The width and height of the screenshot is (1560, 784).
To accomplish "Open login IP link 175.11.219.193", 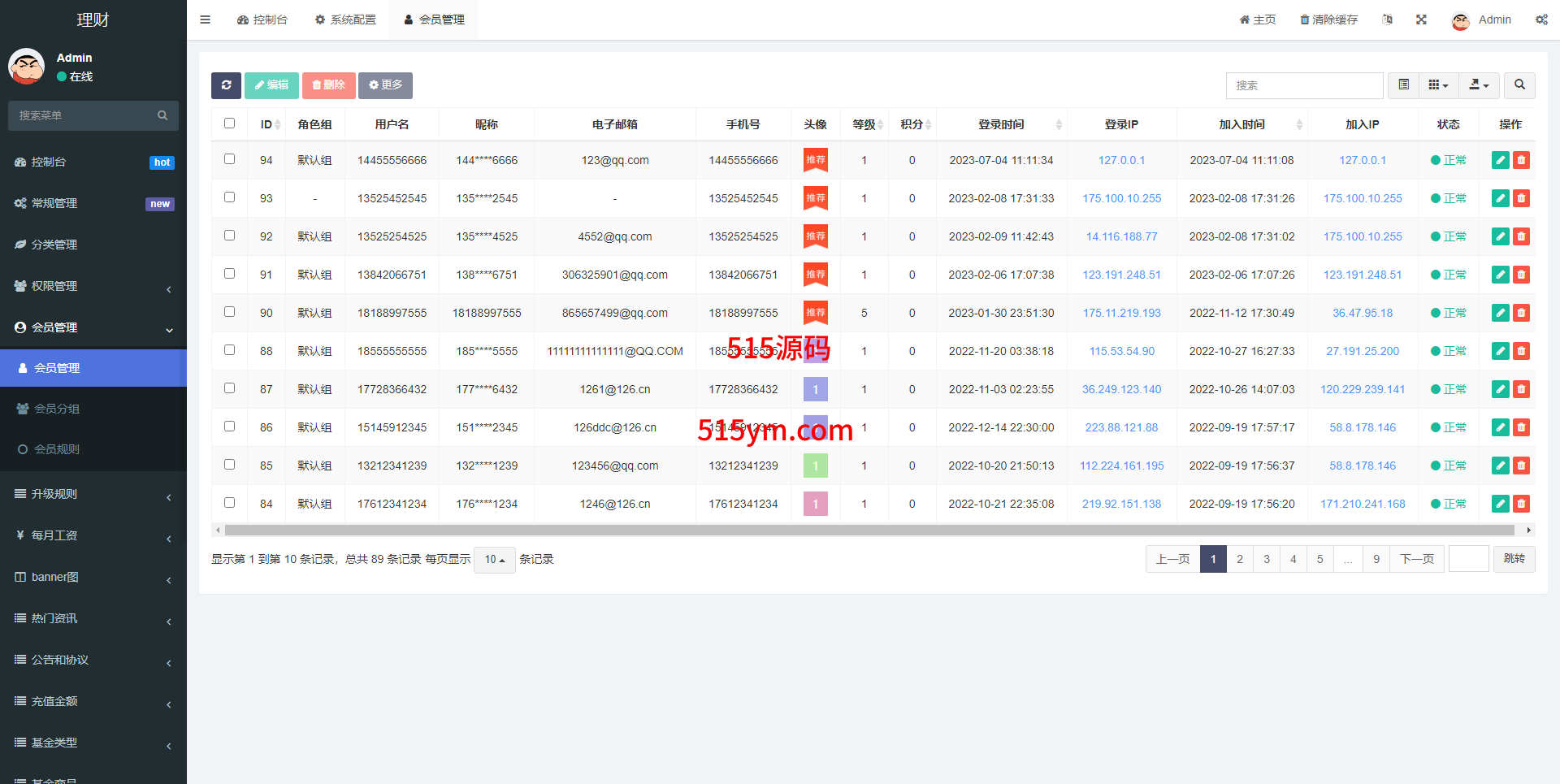I will pyautogui.click(x=1121, y=313).
